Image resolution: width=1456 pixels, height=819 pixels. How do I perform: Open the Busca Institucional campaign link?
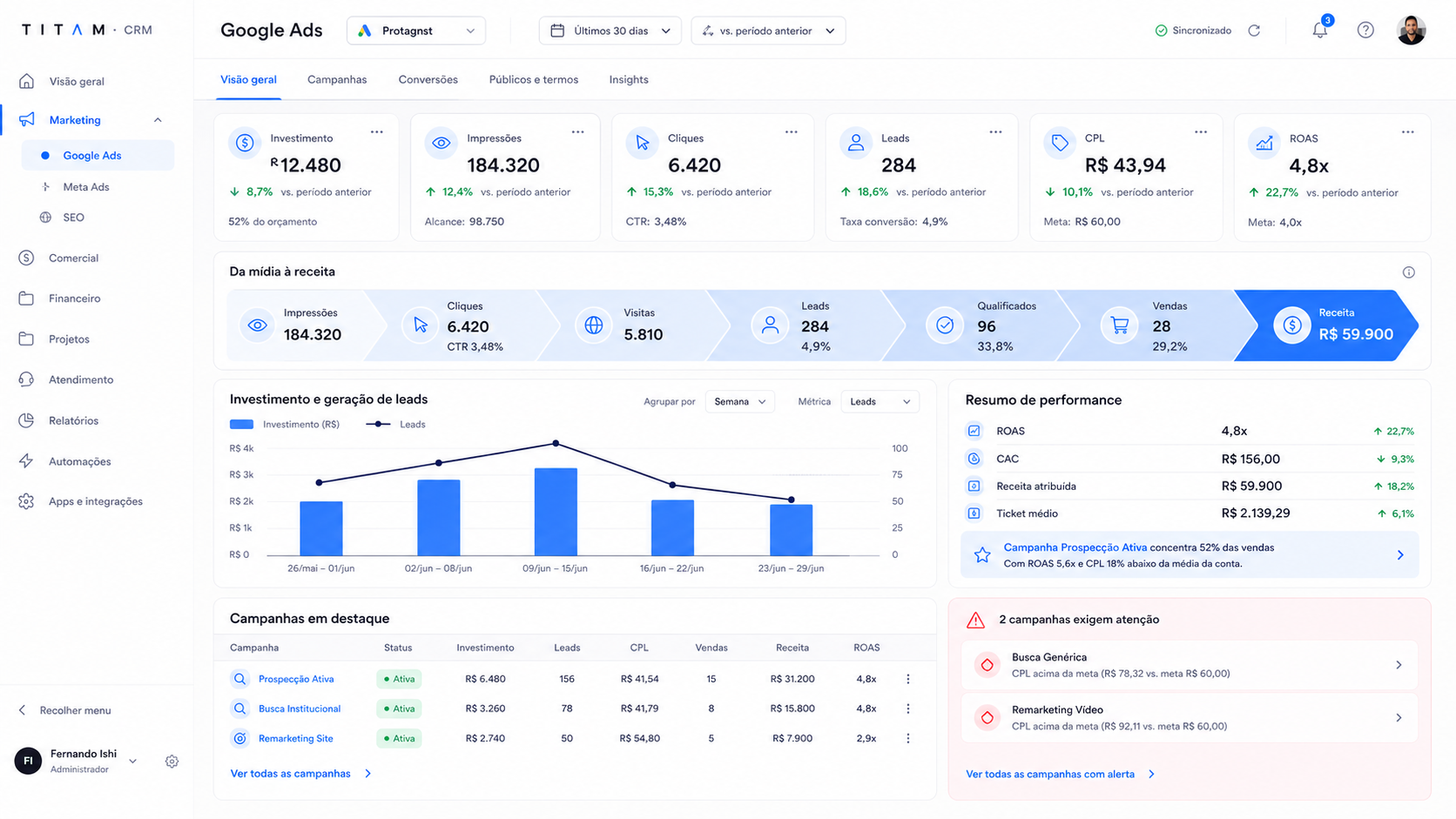300,708
